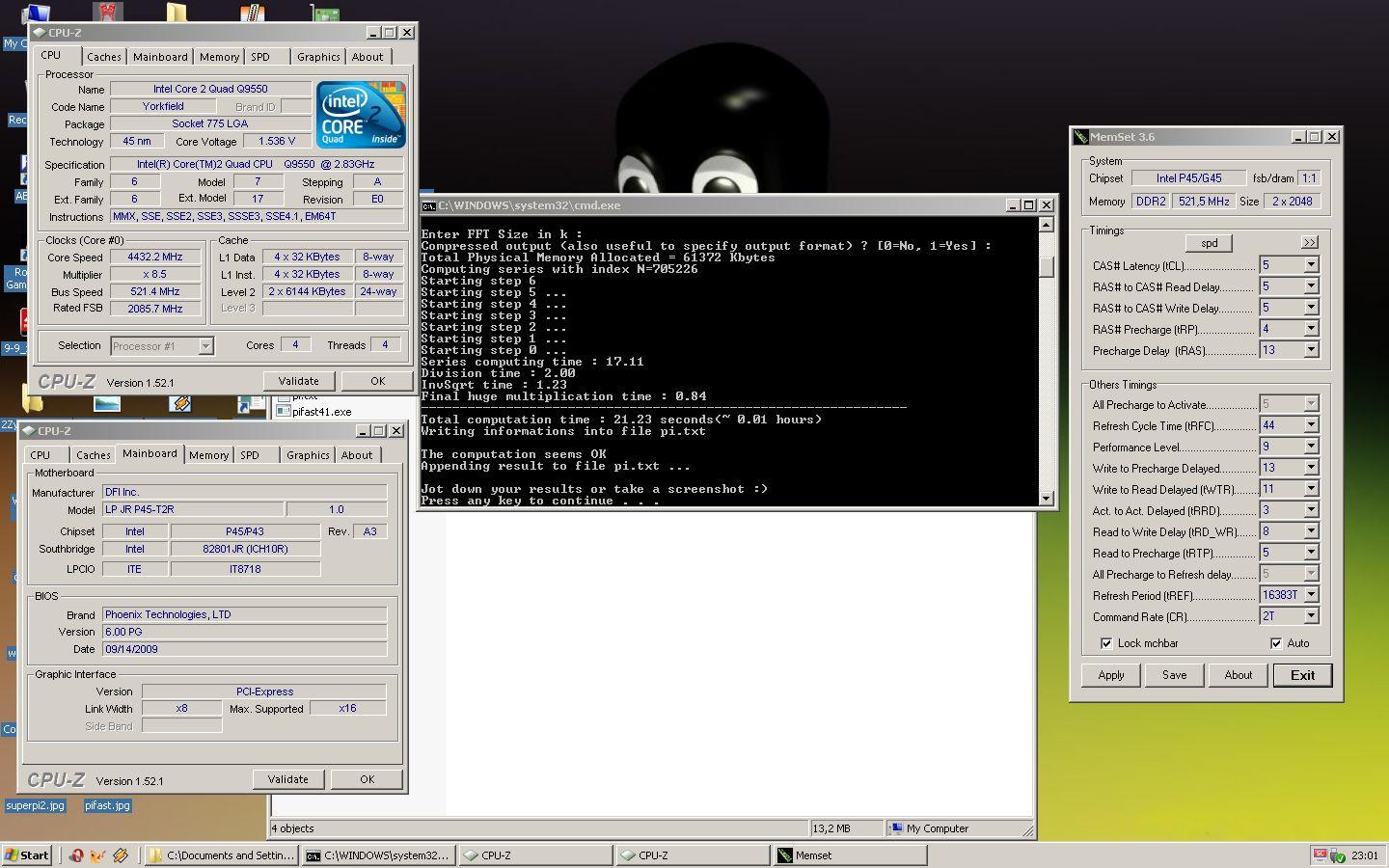1389x868 pixels.
Task: Open the CAS# Latency (tCL) dropdown
Action: pyautogui.click(x=1311, y=265)
